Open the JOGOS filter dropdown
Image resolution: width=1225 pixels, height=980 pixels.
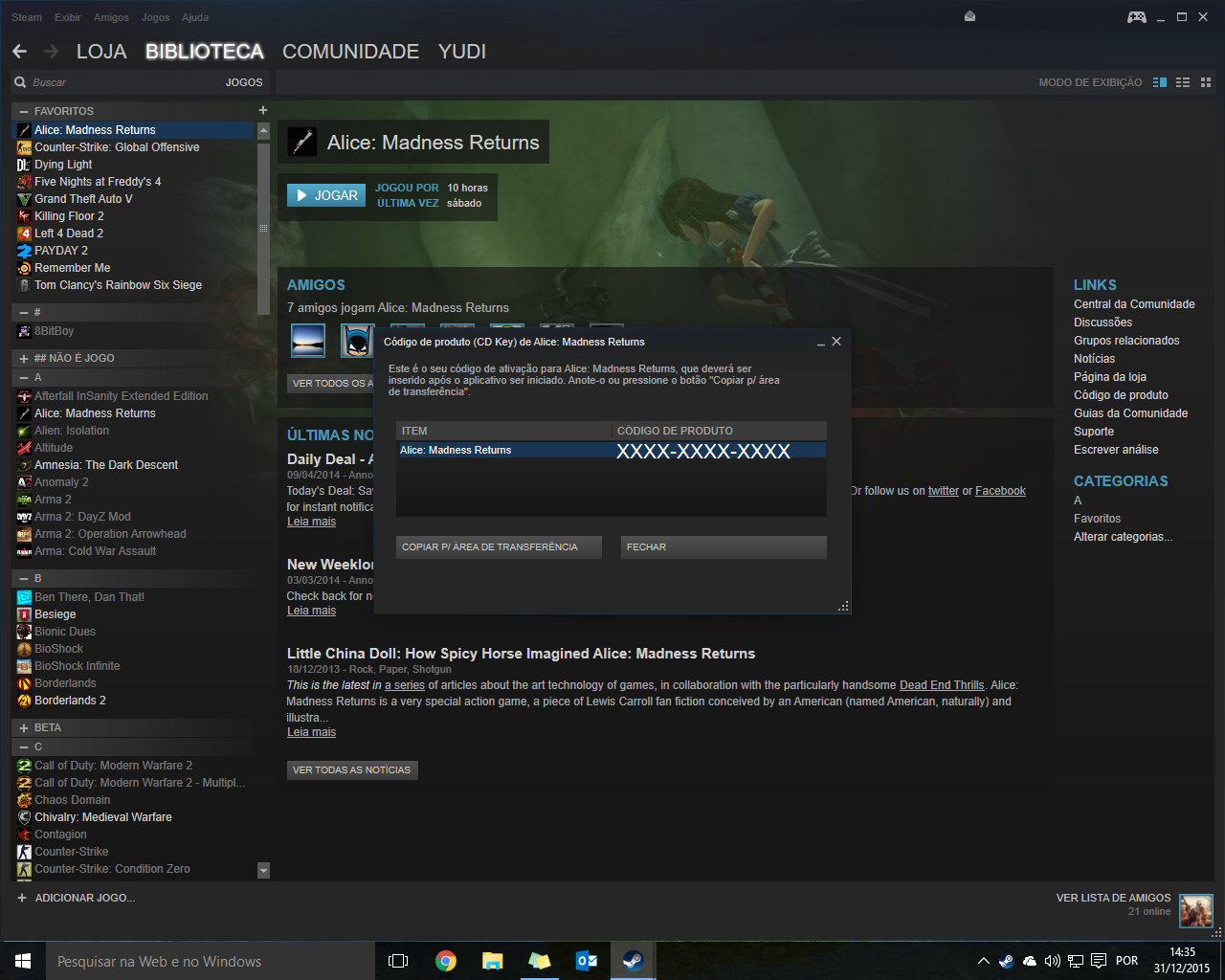[x=244, y=82]
